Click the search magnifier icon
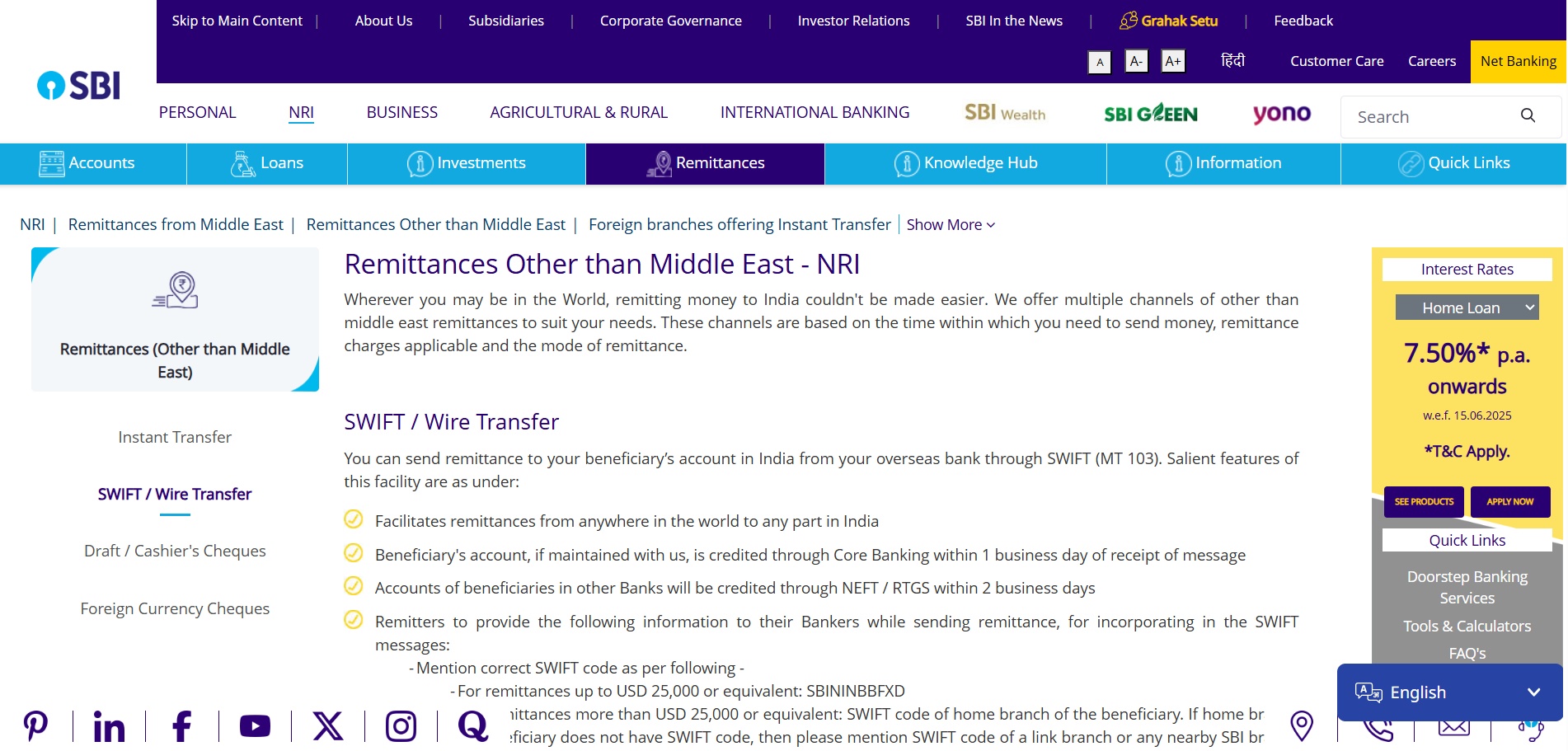The height and width of the screenshot is (751, 1568). pos(1529,116)
